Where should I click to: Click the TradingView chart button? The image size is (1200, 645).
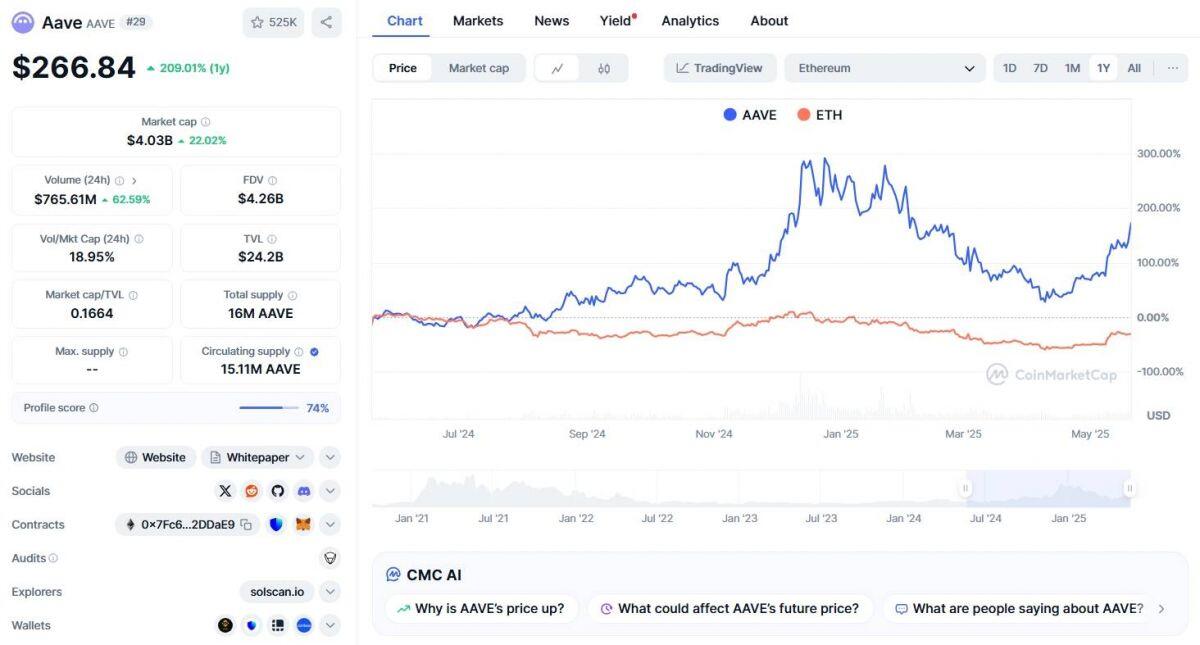pyautogui.click(x=719, y=68)
